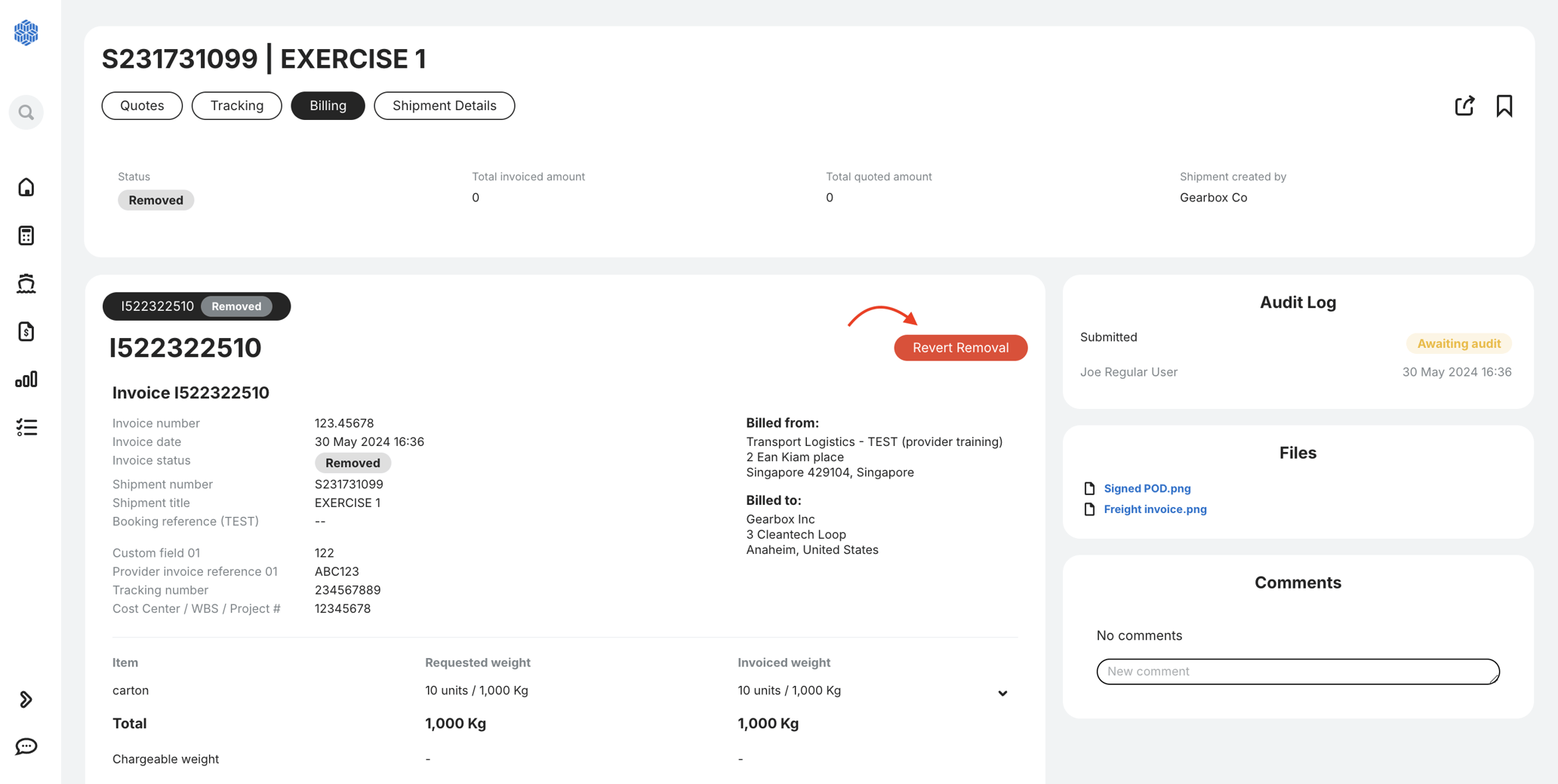Image resolution: width=1558 pixels, height=784 pixels.
Task: Open the Freight invoice.png file
Action: click(x=1155, y=509)
